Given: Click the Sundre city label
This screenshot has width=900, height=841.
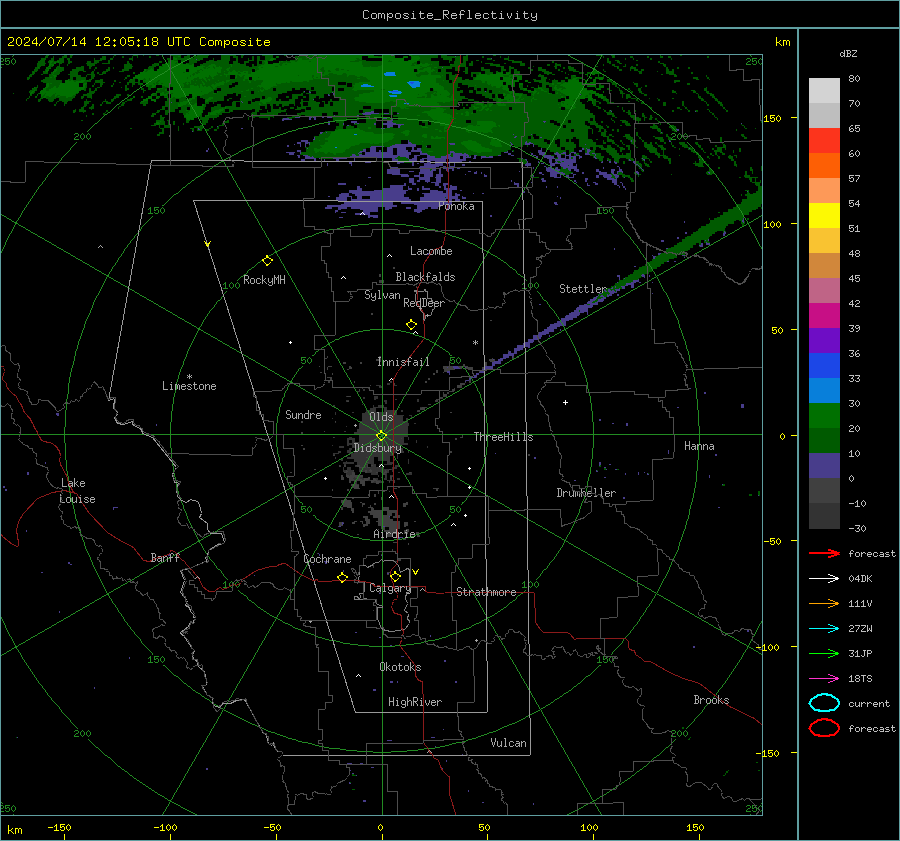Looking at the screenshot, I should click(x=303, y=414).
